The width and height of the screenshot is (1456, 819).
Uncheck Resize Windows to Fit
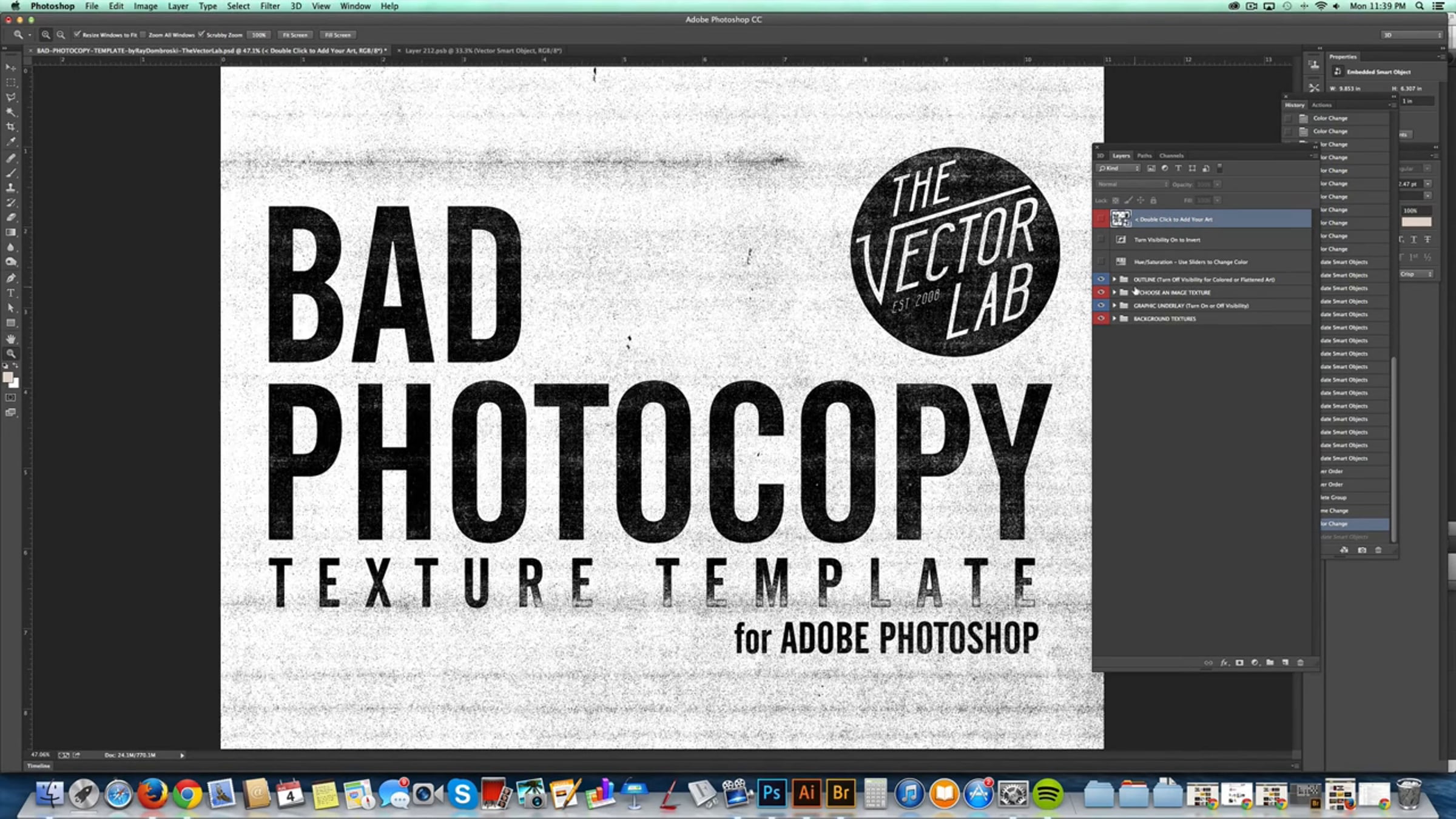pyautogui.click(x=77, y=35)
